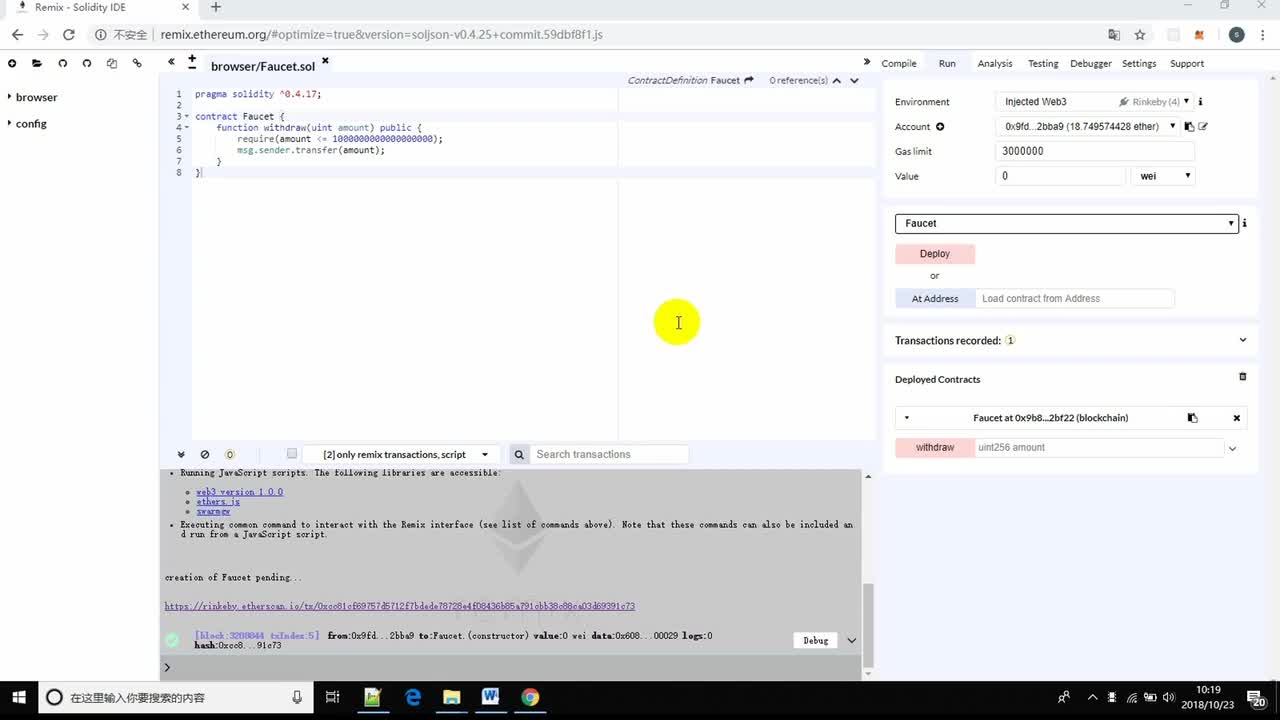1280x720 pixels.
Task: Open the Analysis tab
Action: [x=995, y=63]
